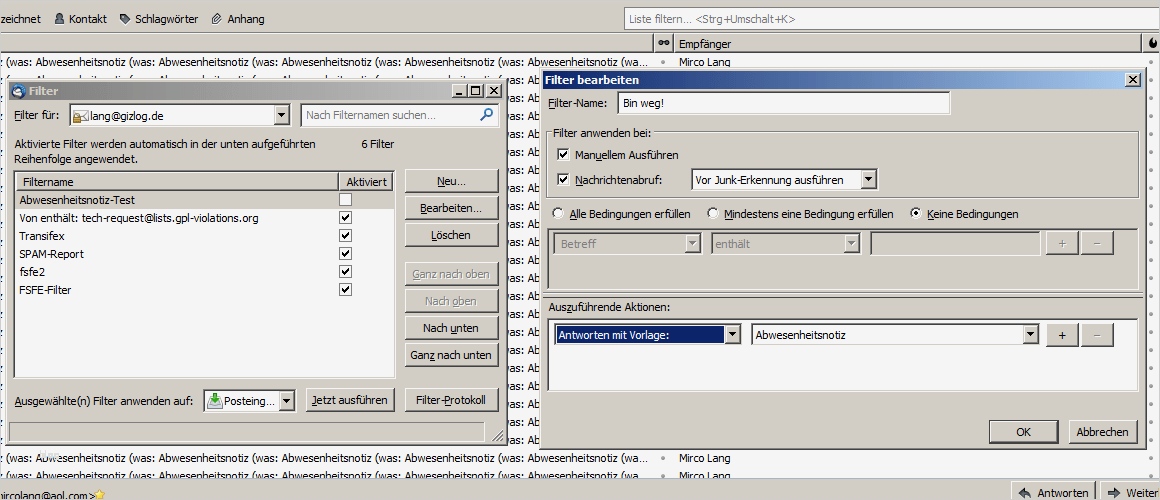This screenshot has width=1160, height=500.
Task: Open the Filter-Protokoll log
Action: [x=451, y=400]
